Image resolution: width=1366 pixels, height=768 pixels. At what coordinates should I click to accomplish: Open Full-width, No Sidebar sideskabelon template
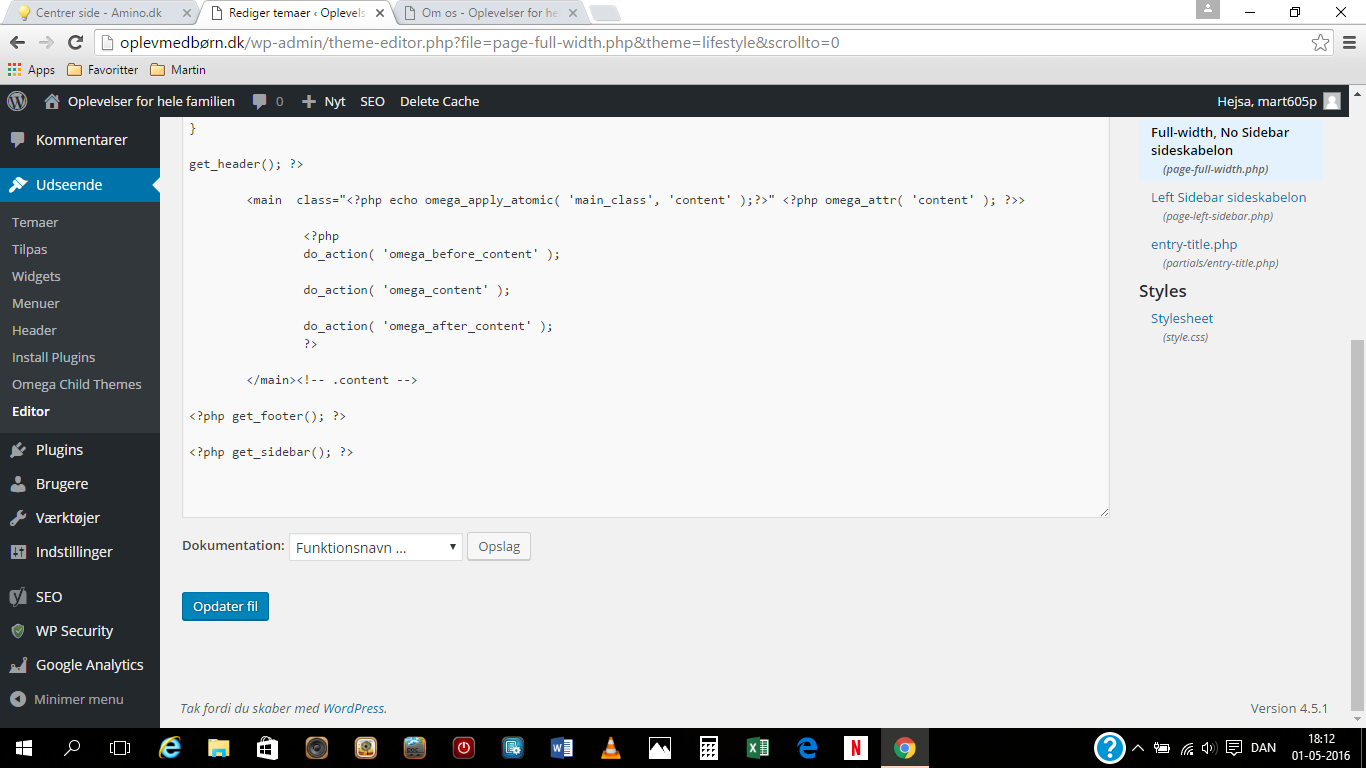1220,141
